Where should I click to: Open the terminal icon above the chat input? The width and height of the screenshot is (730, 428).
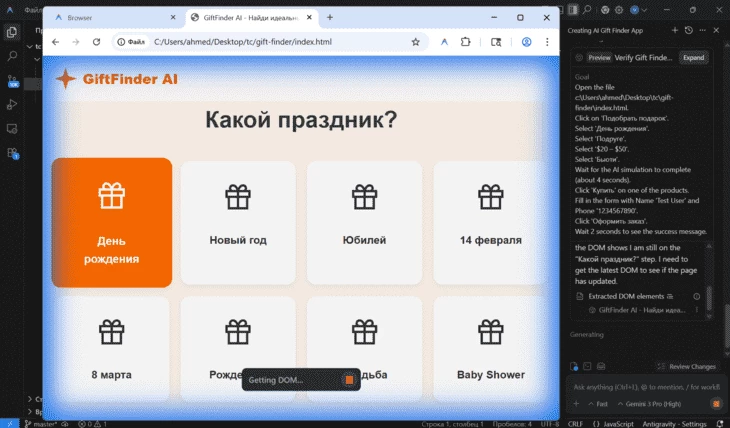pyautogui.click(x=587, y=367)
